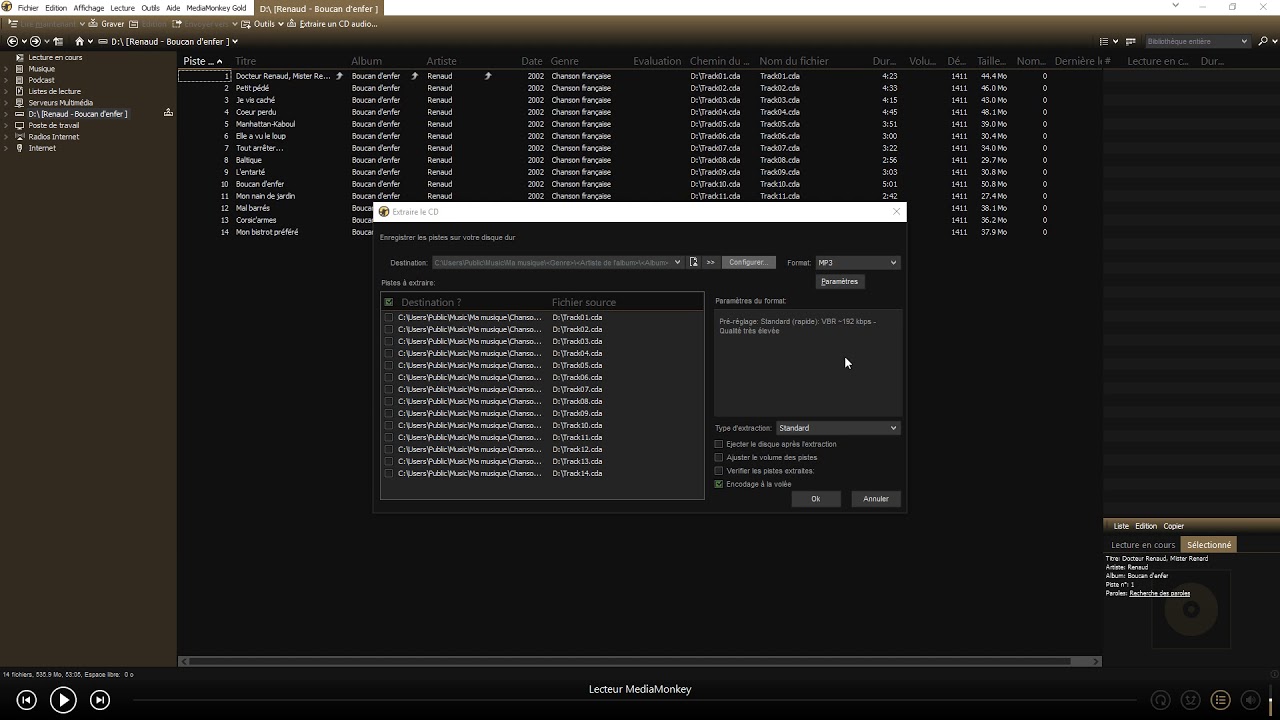Open the Lecture menu
This screenshot has width=1280, height=720.
[x=122, y=7]
